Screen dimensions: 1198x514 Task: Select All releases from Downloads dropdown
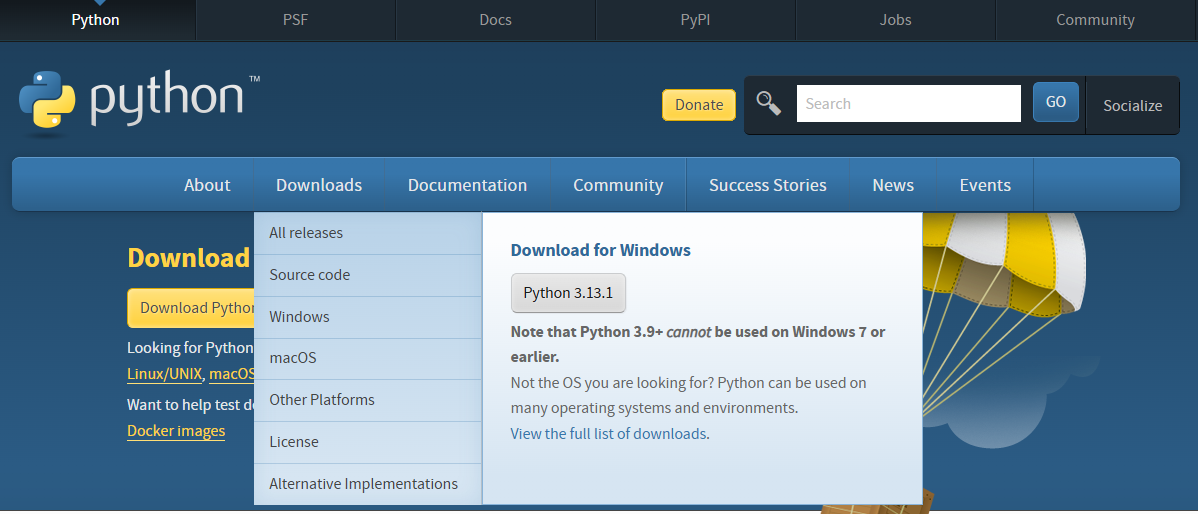coord(367,233)
